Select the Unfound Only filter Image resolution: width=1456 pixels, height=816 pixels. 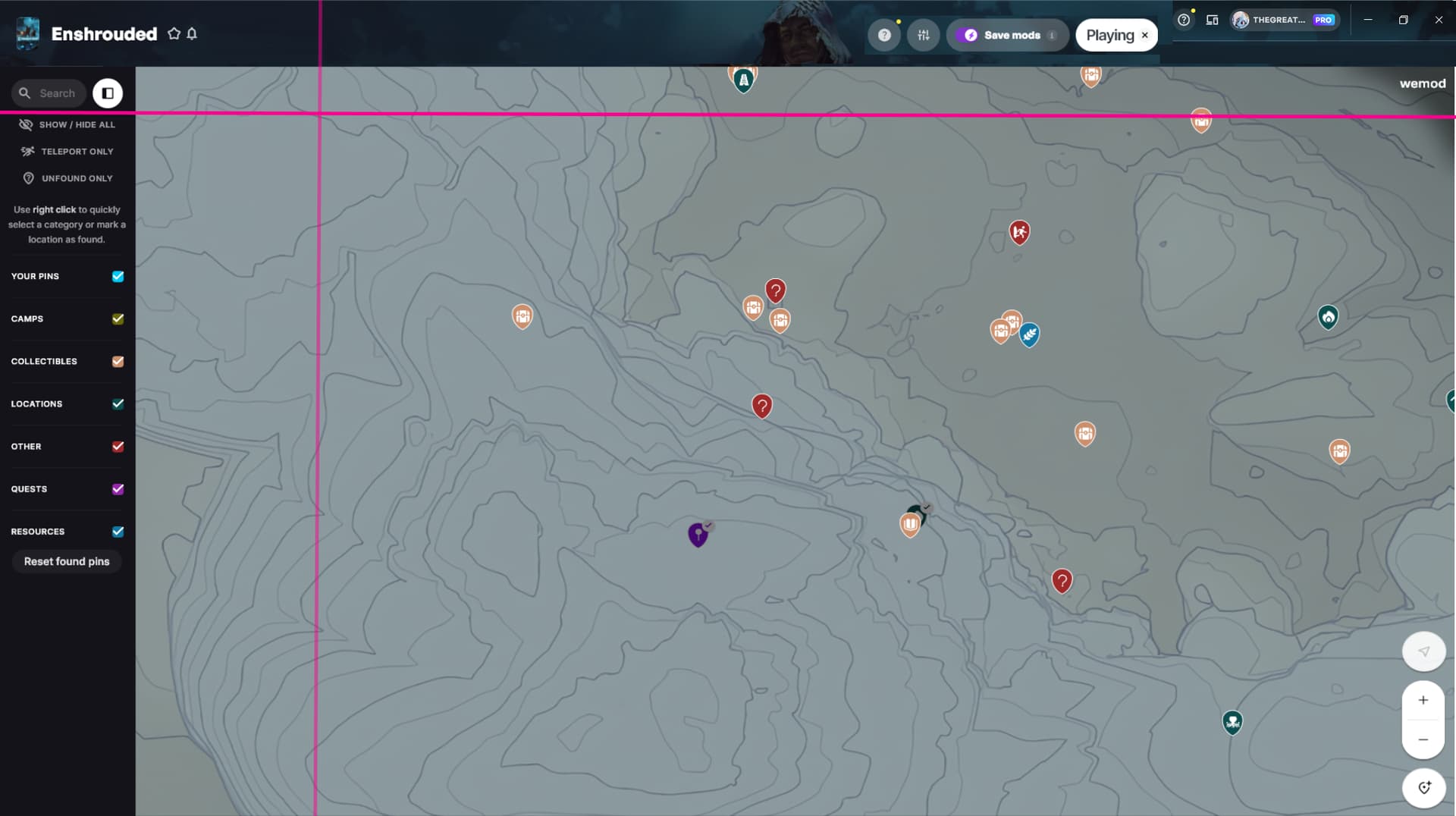click(x=67, y=178)
